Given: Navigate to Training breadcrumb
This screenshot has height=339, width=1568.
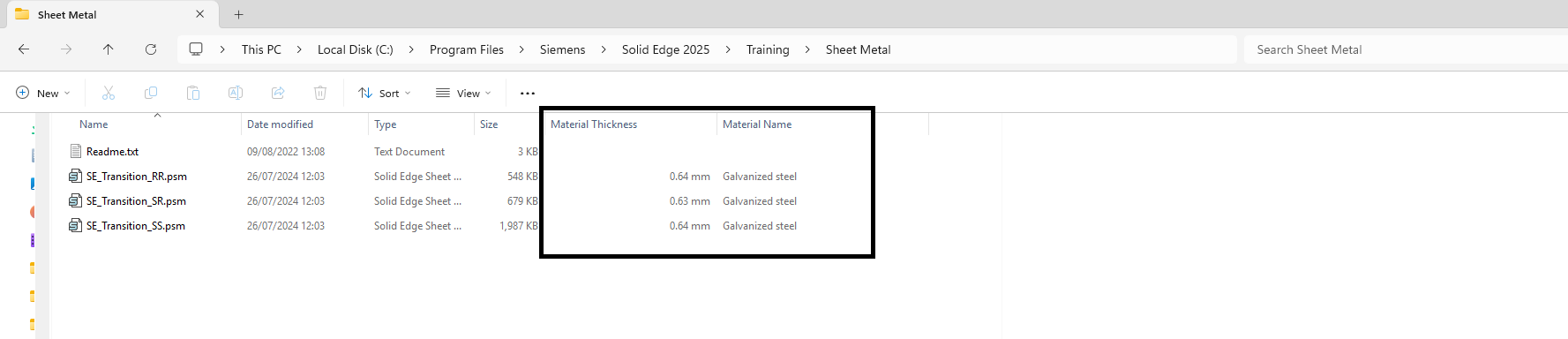Looking at the screenshot, I should click(768, 49).
